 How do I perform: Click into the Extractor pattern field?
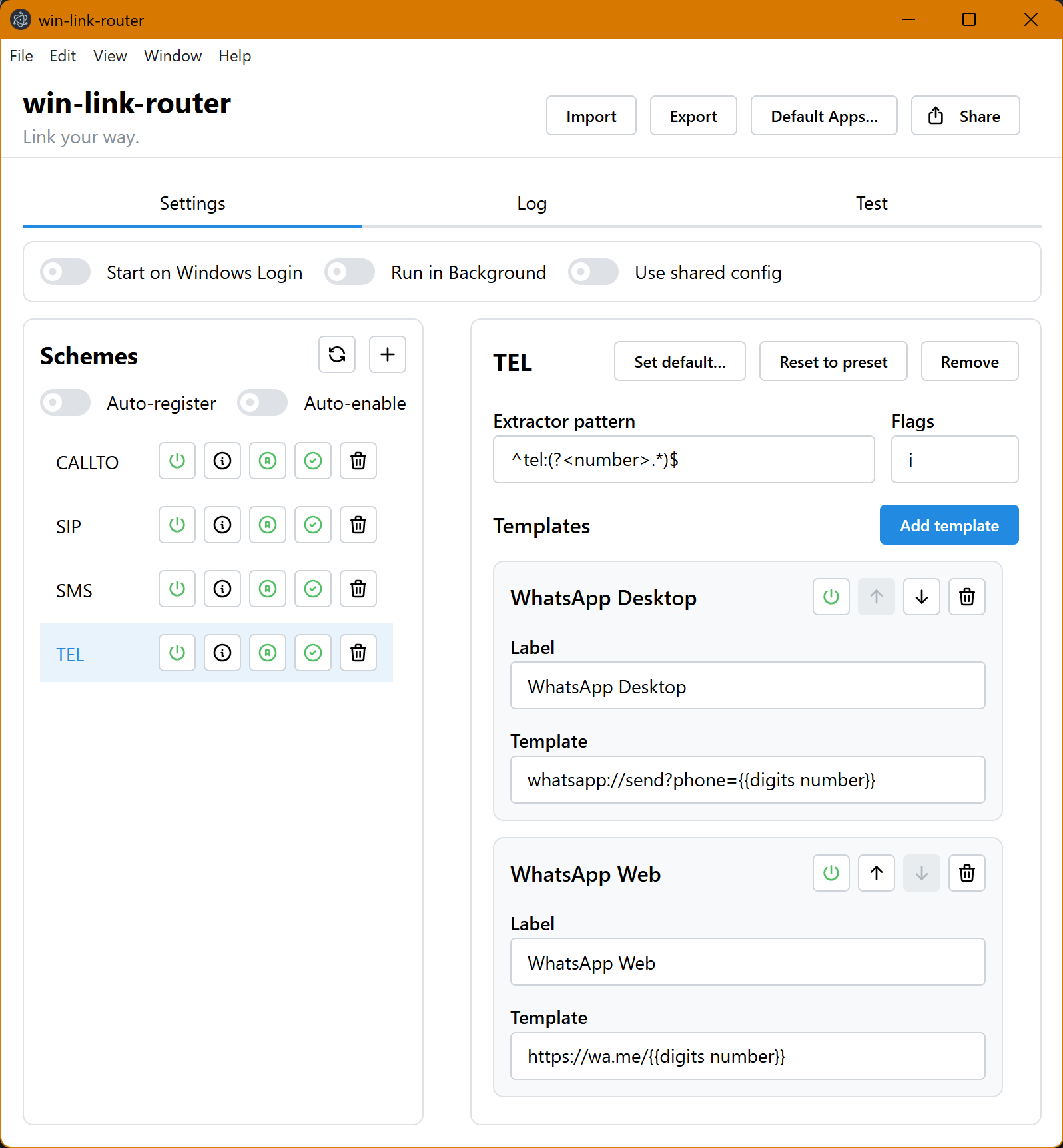coord(683,460)
